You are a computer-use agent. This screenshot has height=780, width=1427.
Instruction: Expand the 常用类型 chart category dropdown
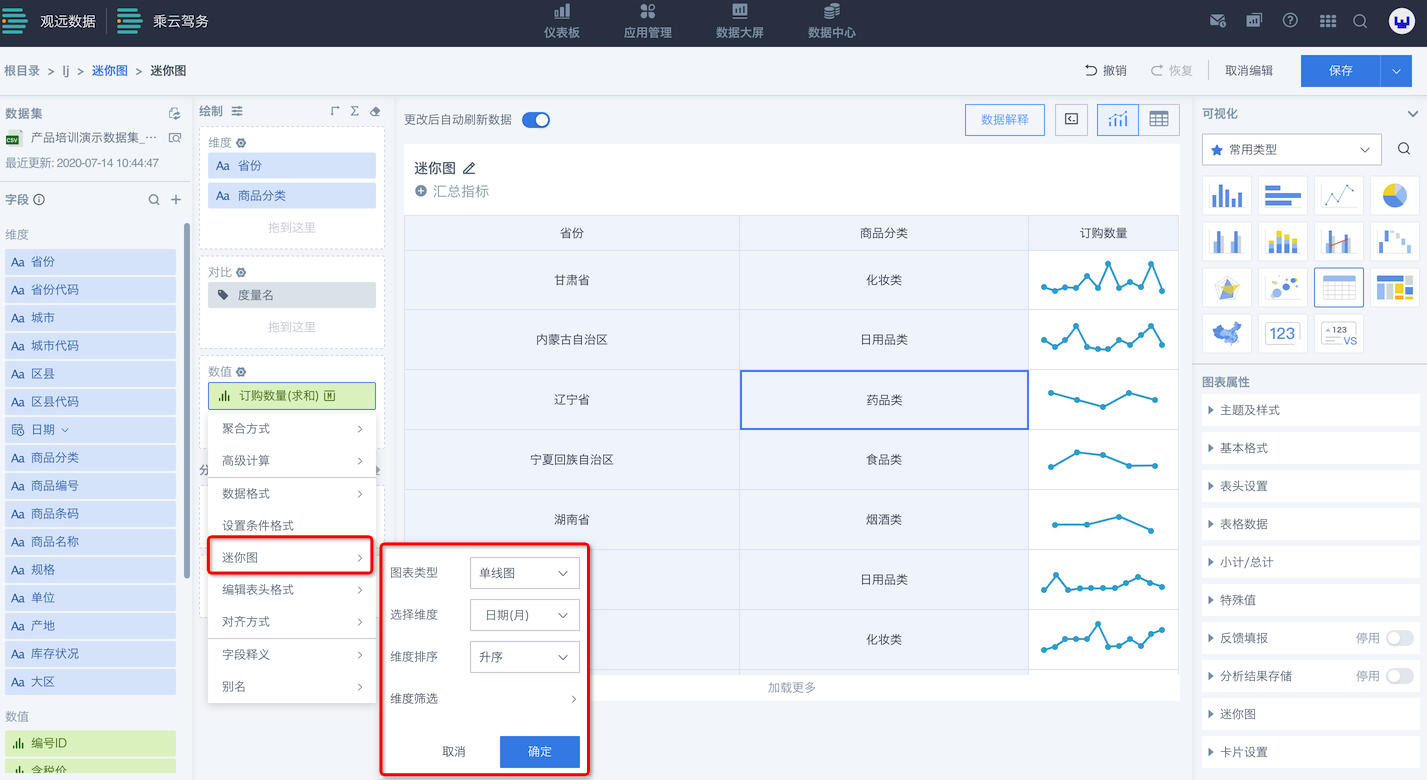point(1291,150)
